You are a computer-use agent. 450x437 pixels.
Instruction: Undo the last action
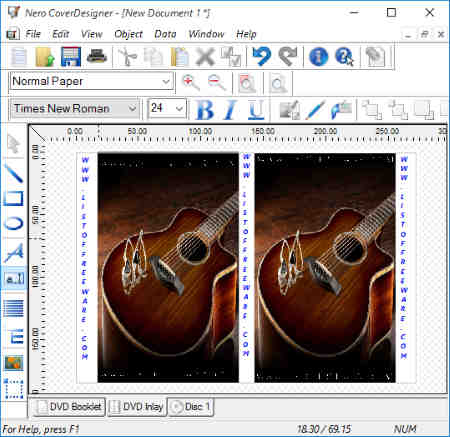pyautogui.click(x=262, y=56)
